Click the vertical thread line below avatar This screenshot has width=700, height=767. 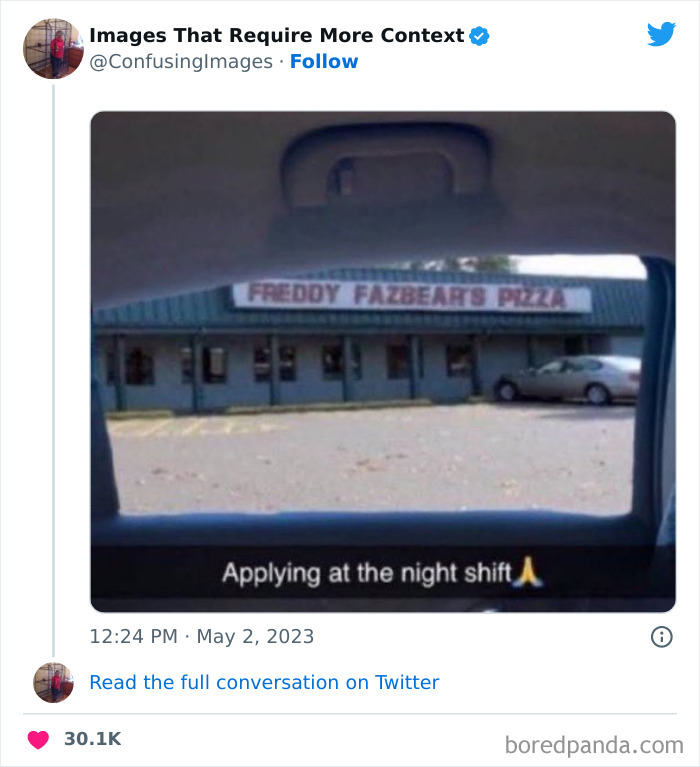53,370
